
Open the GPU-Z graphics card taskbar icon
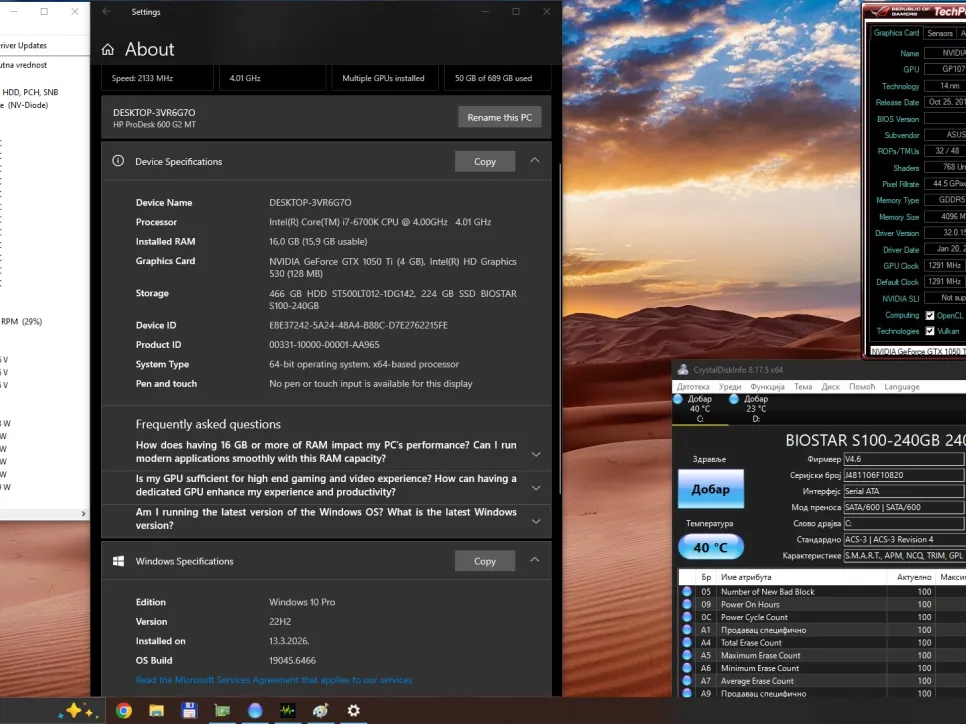click(222, 711)
